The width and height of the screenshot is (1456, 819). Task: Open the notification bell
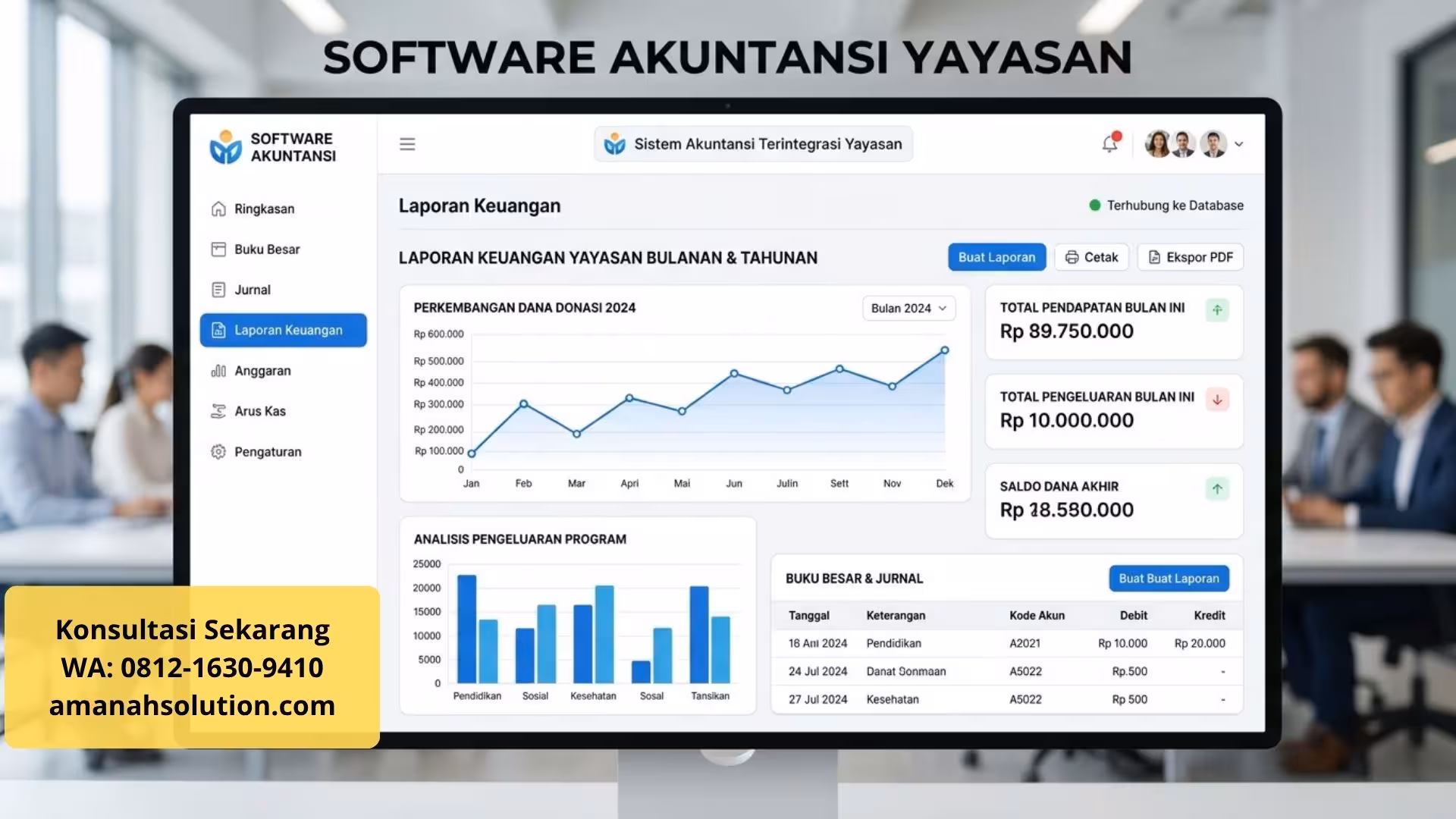pyautogui.click(x=1110, y=143)
